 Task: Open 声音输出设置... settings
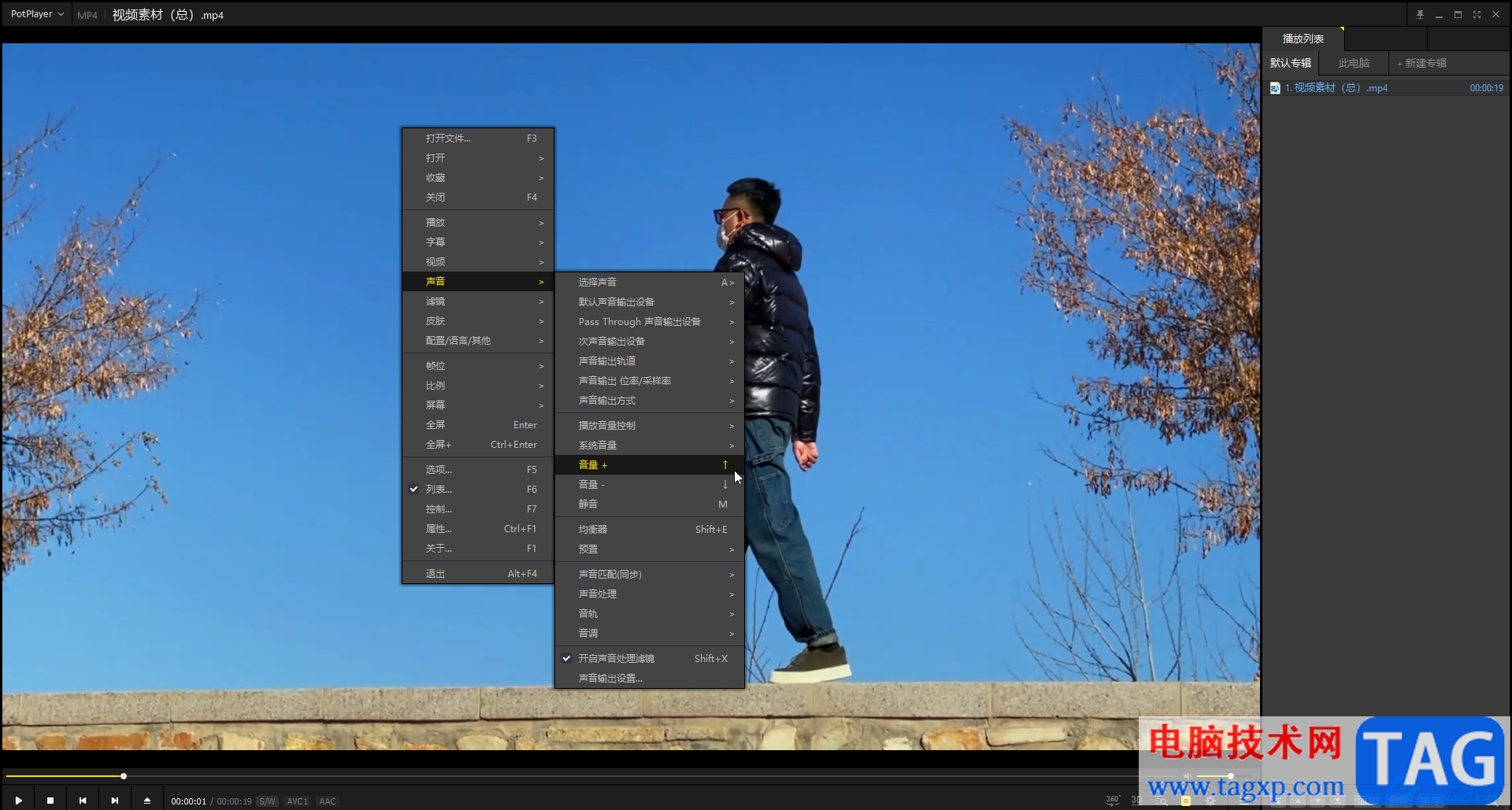pyautogui.click(x=650, y=679)
